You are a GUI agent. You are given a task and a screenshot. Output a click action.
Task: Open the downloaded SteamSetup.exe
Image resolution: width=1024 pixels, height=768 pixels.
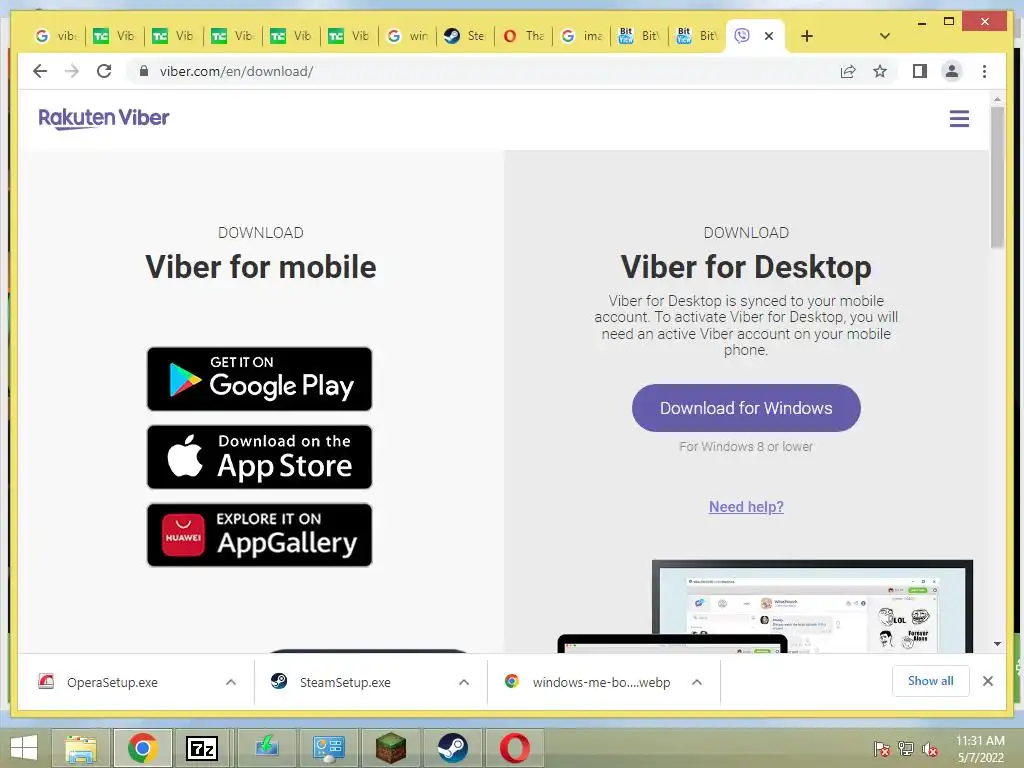coord(345,682)
